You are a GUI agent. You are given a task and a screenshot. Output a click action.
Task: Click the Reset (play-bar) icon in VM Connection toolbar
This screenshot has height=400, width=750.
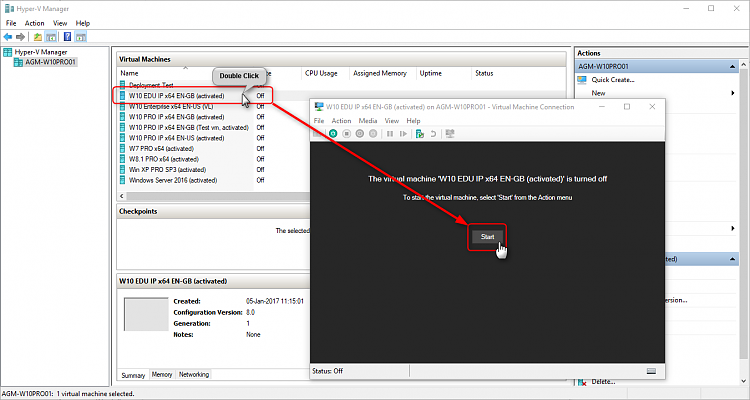(x=403, y=134)
